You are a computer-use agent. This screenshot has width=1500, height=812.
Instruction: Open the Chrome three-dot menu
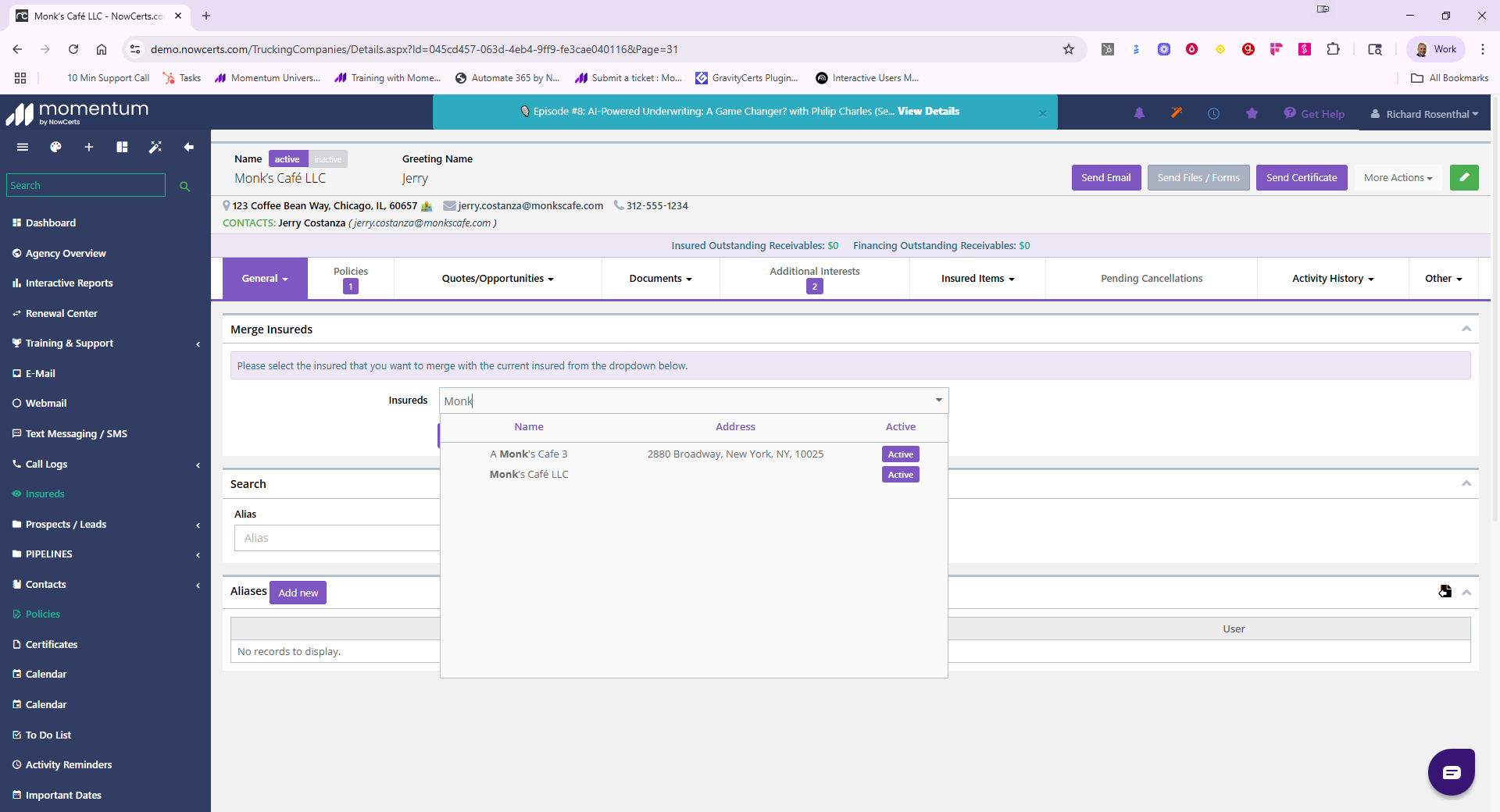tap(1482, 49)
